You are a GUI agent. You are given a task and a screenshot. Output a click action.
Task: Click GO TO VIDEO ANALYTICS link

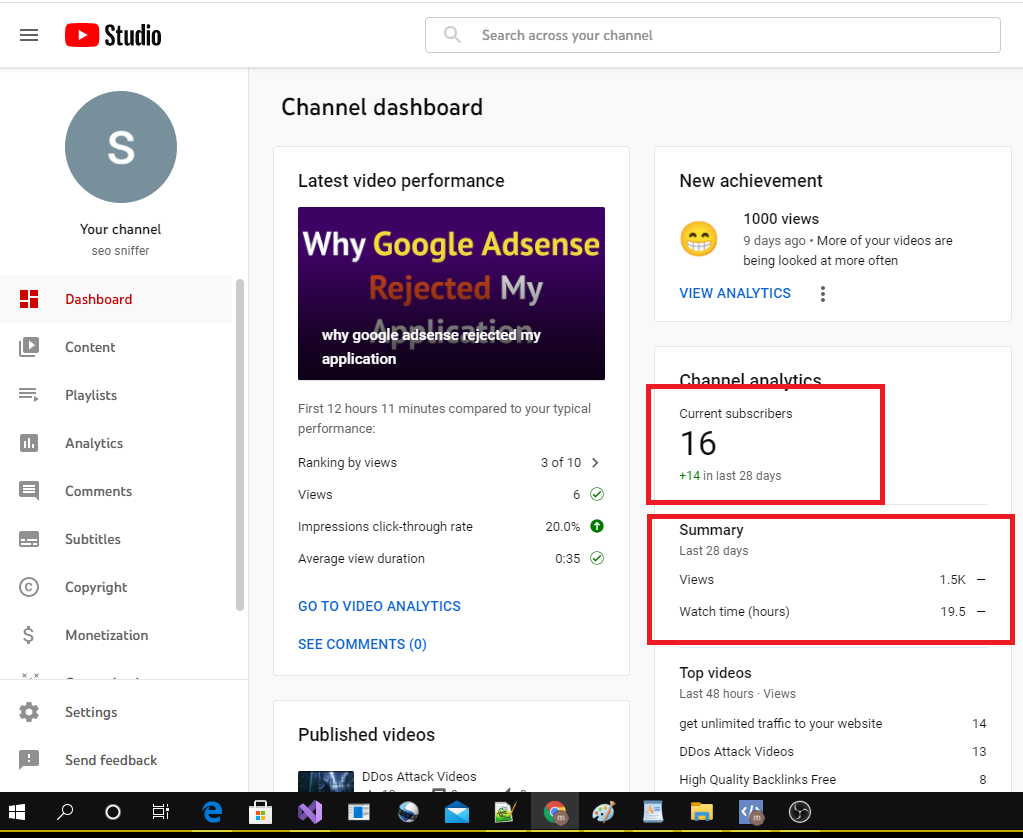tap(379, 606)
